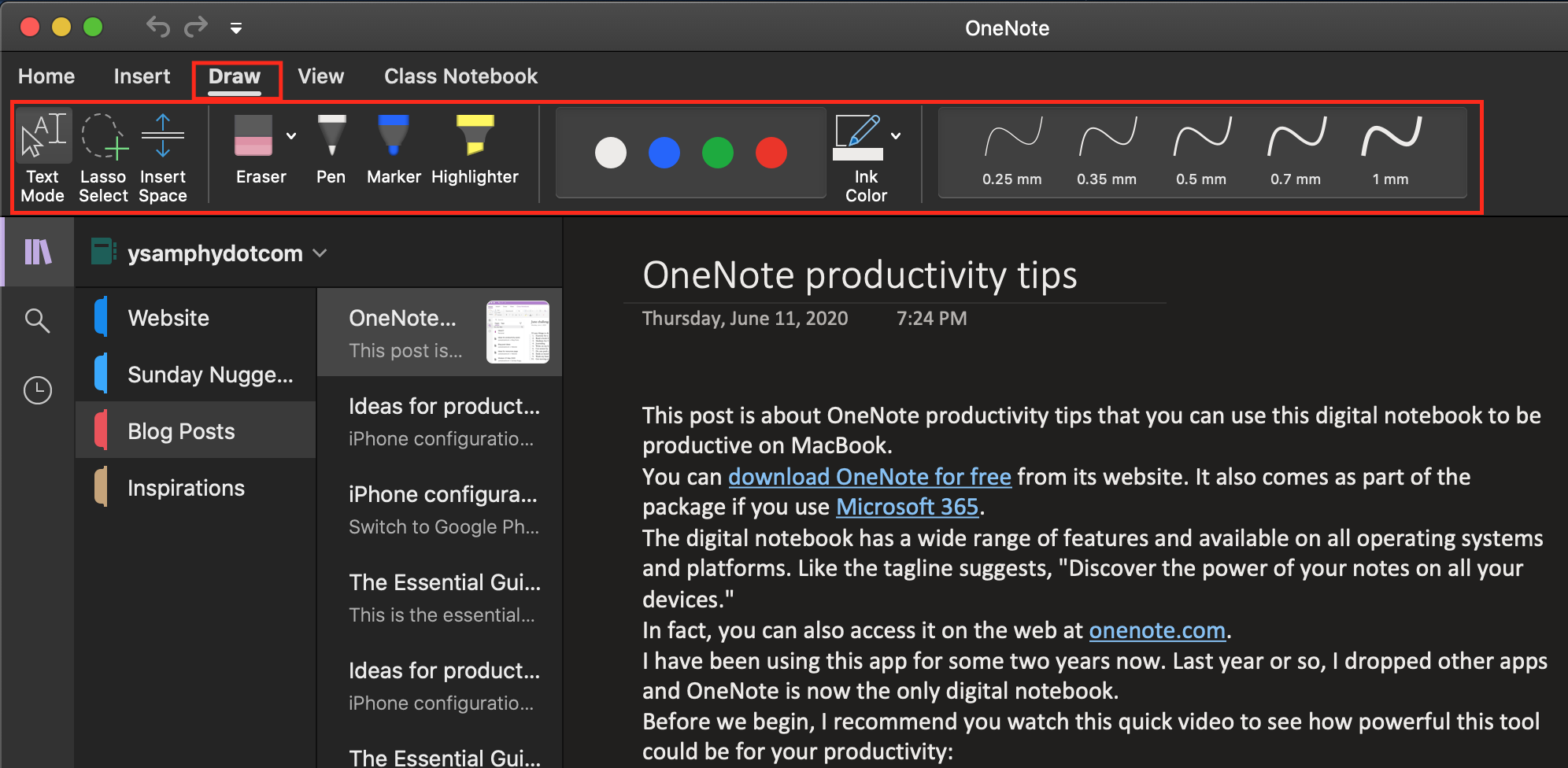Set stroke thickness to 0.25 mm
This screenshot has width=1568, height=768.
tap(1012, 152)
